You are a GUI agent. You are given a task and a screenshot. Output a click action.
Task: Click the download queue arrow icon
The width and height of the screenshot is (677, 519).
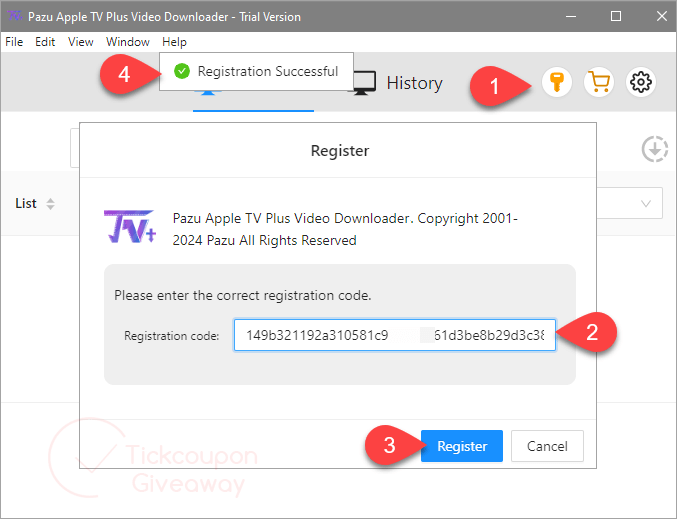click(x=655, y=149)
